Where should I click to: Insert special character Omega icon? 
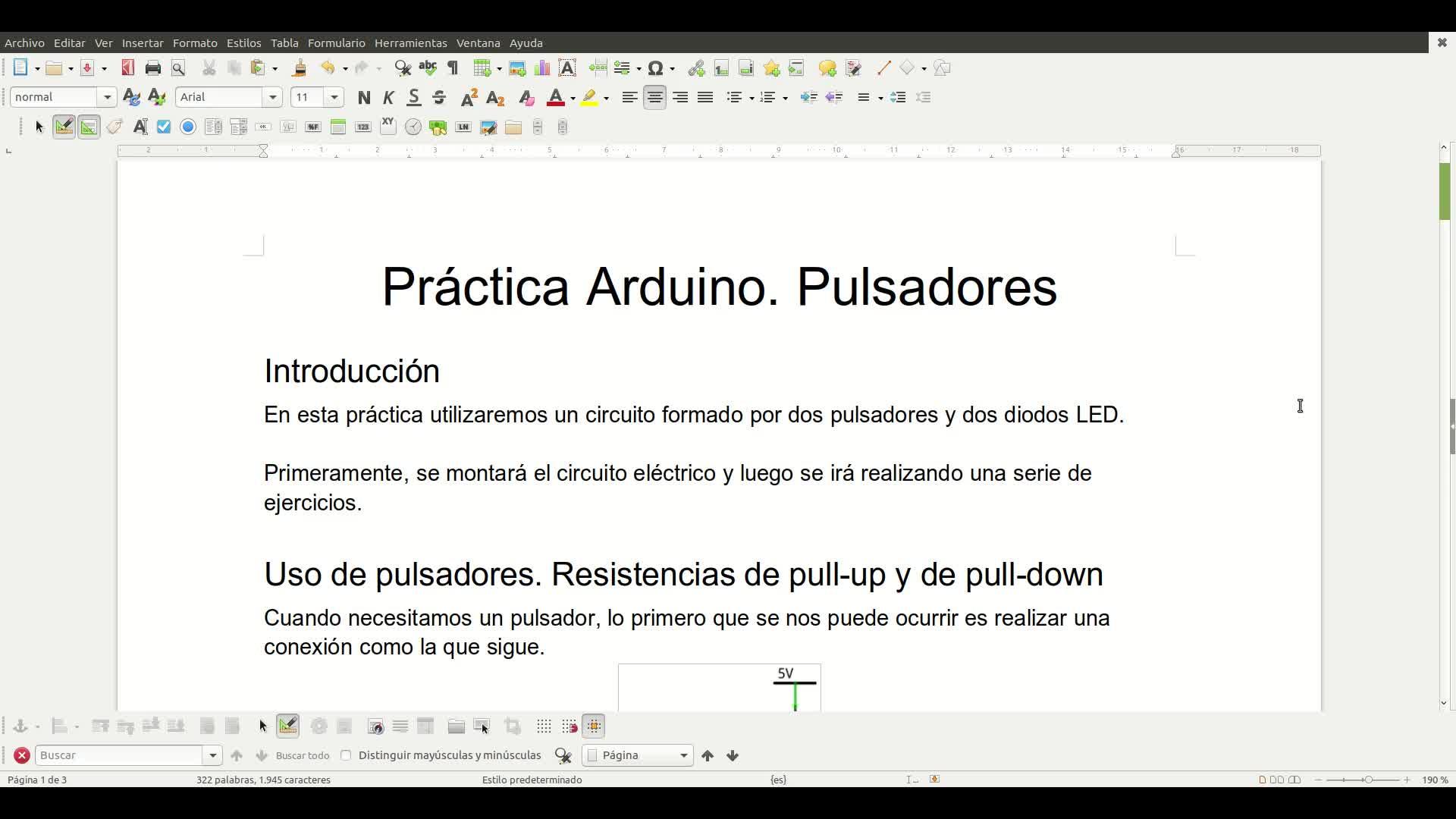tap(656, 68)
